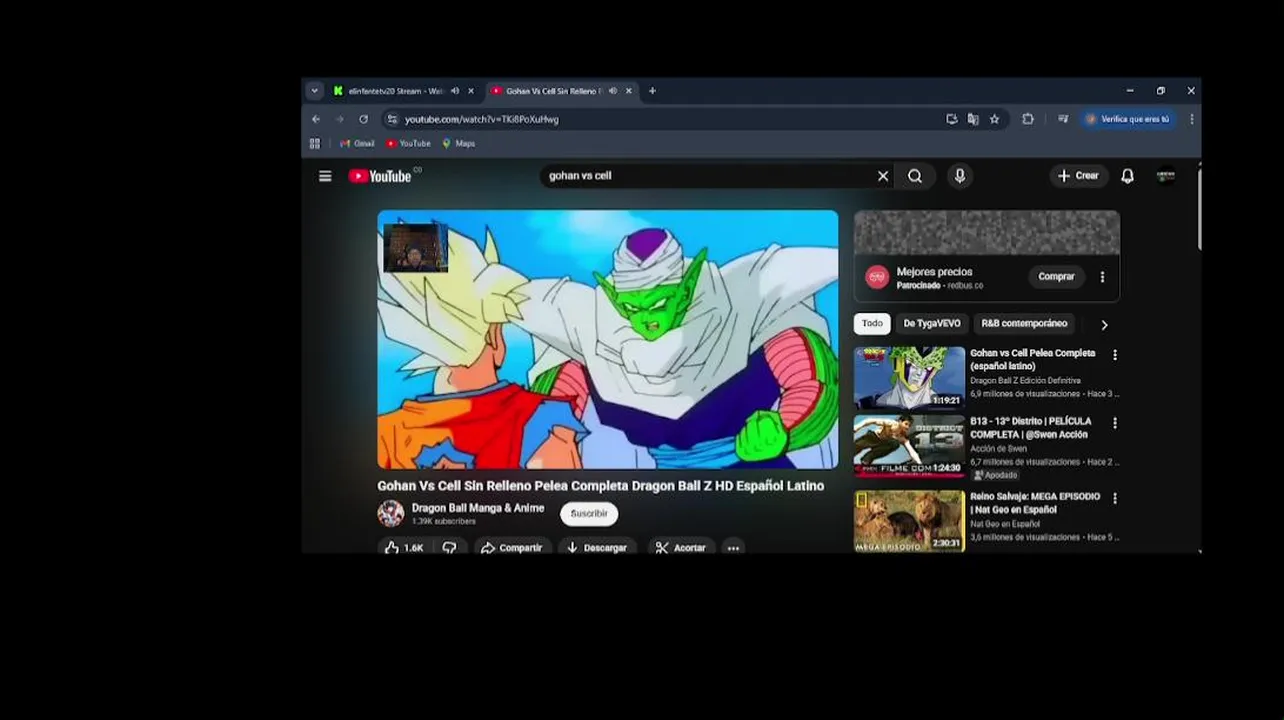1284x720 pixels.
Task: Expand the tab search dropdown arrow
Action: click(x=314, y=91)
